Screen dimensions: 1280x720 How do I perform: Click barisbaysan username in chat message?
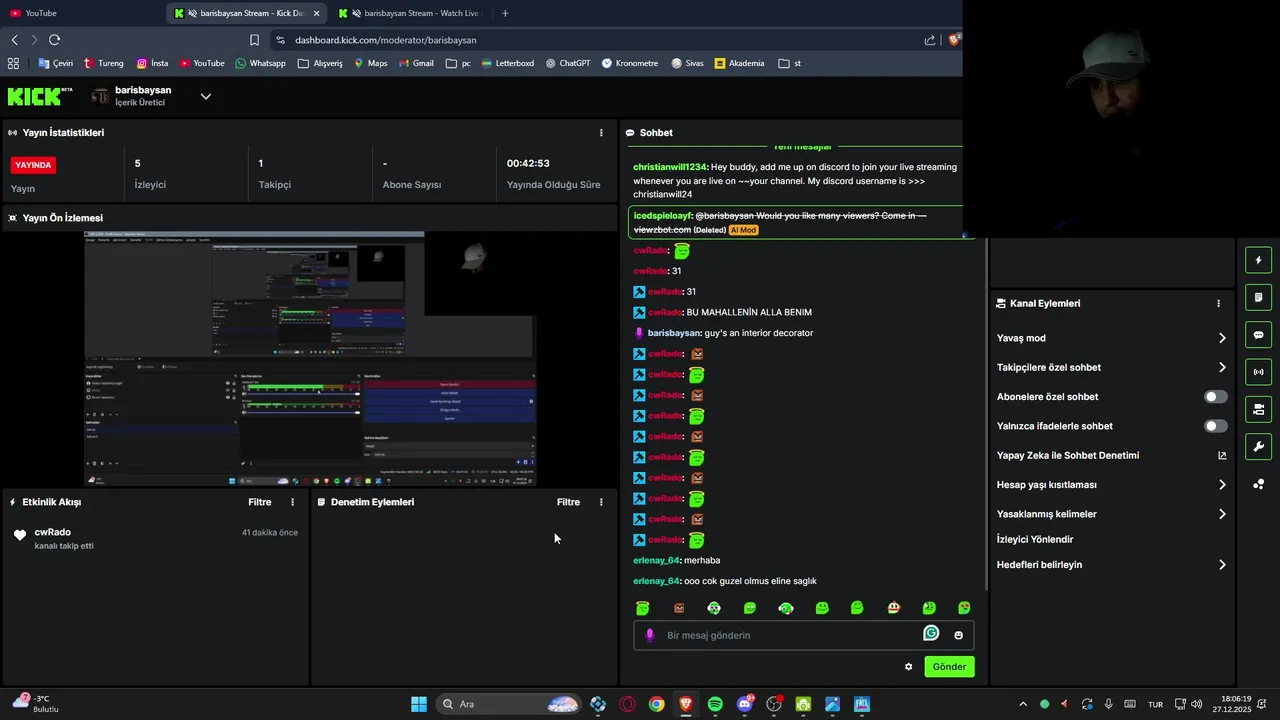(674, 333)
